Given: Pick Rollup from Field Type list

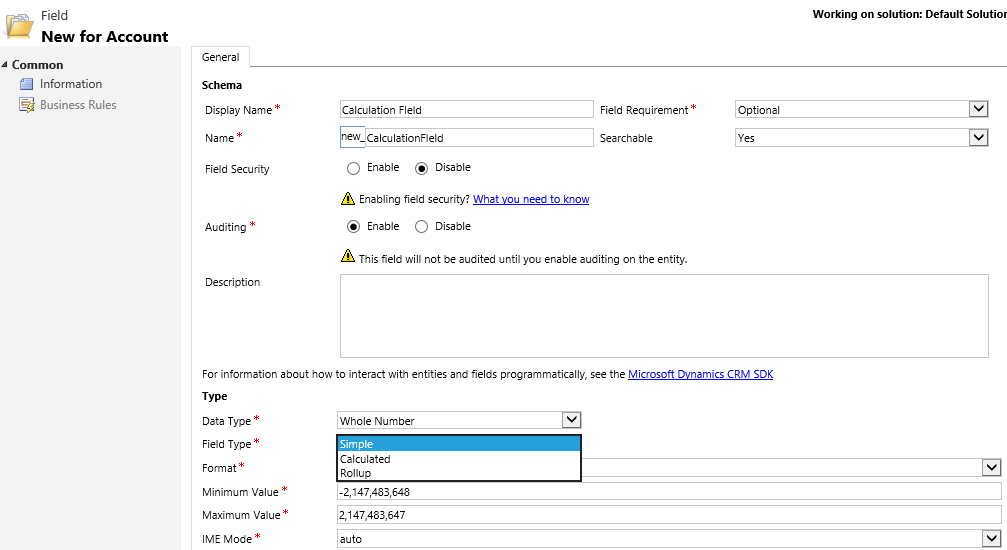Looking at the screenshot, I should (x=459, y=473).
